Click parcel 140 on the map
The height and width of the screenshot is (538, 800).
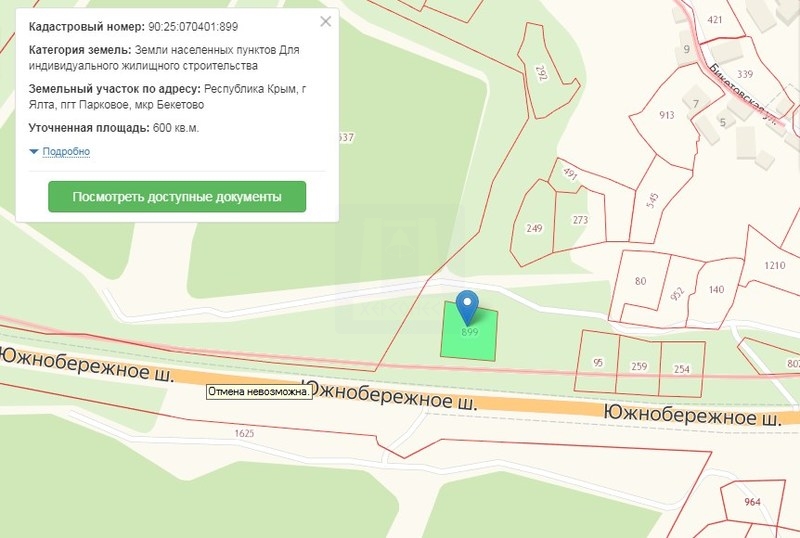(716, 289)
